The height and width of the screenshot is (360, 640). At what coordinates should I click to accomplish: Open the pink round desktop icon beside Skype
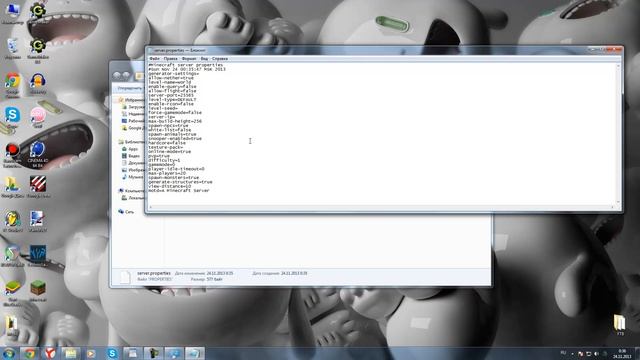pyautogui.click(x=38, y=117)
